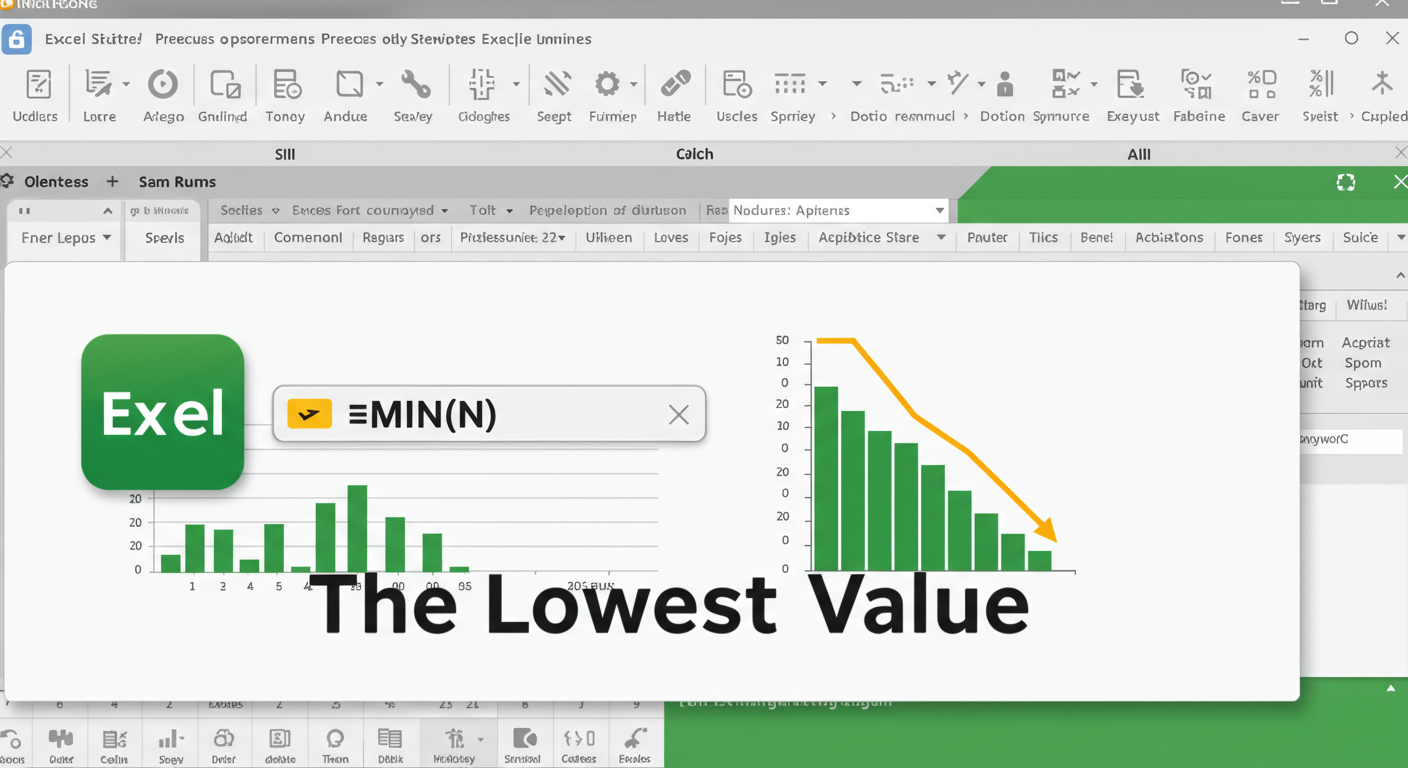The height and width of the screenshot is (768, 1408).
Task: Click the Fabeine toolbar icon
Action: [1196, 85]
